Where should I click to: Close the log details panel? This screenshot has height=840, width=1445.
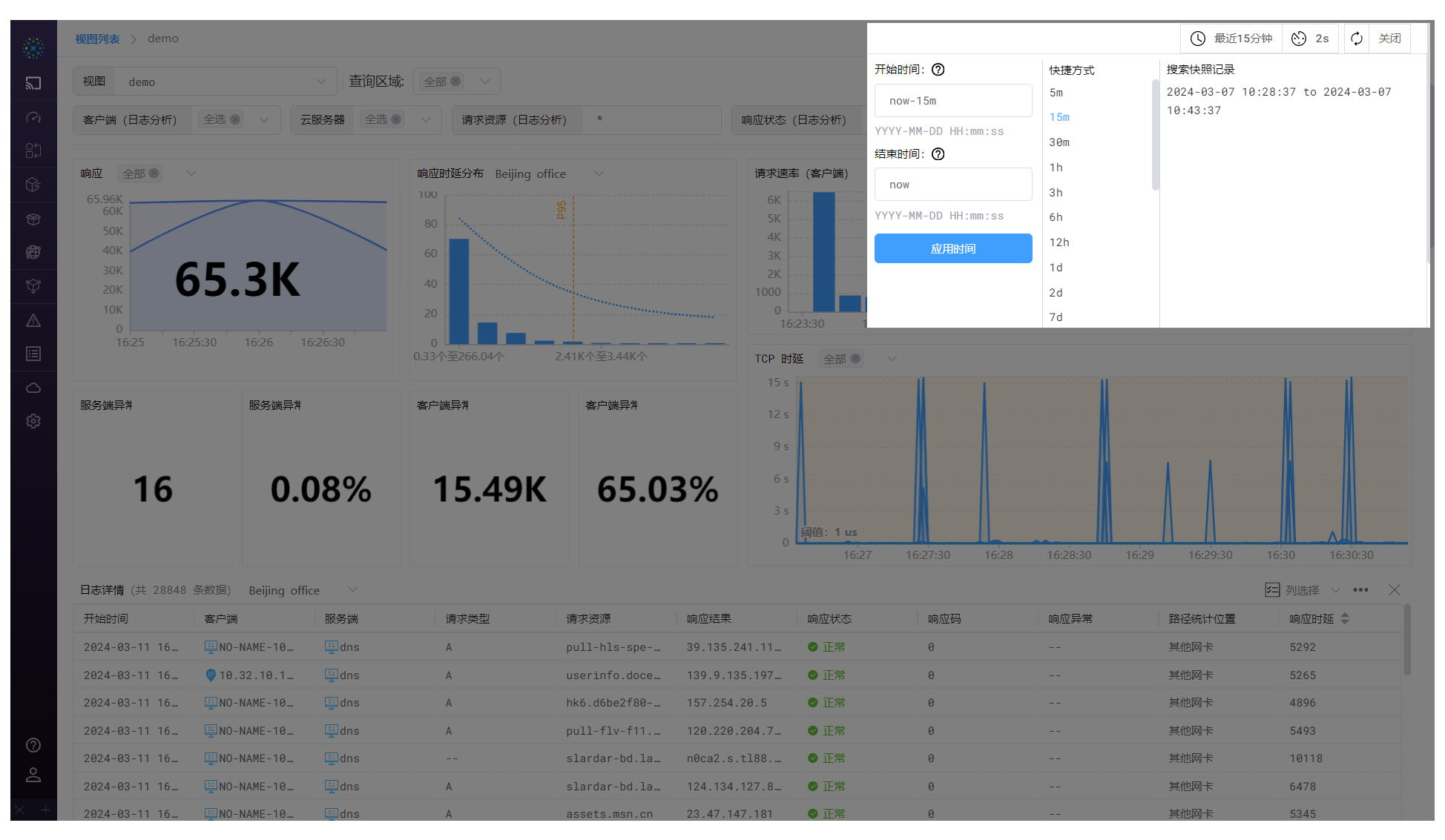tap(1395, 590)
